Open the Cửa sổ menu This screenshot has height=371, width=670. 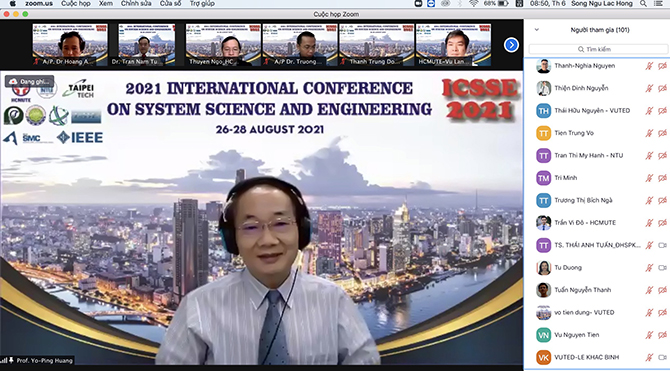pos(170,3)
